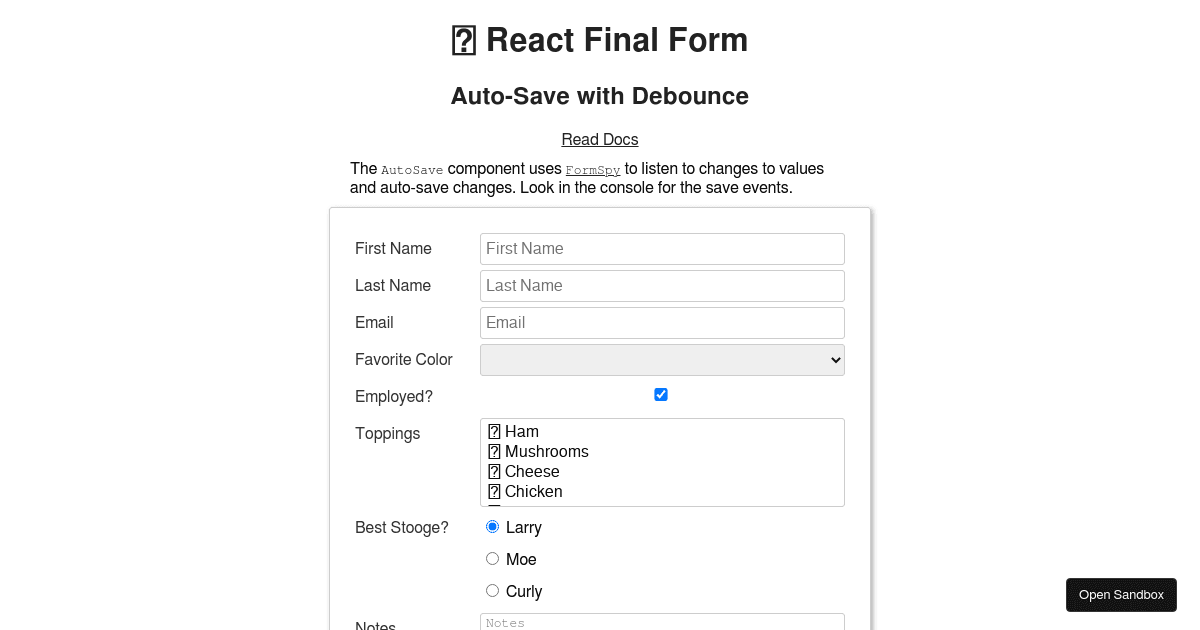Click the logo icon in the page title
The image size is (1200, 630).
[x=462, y=40]
